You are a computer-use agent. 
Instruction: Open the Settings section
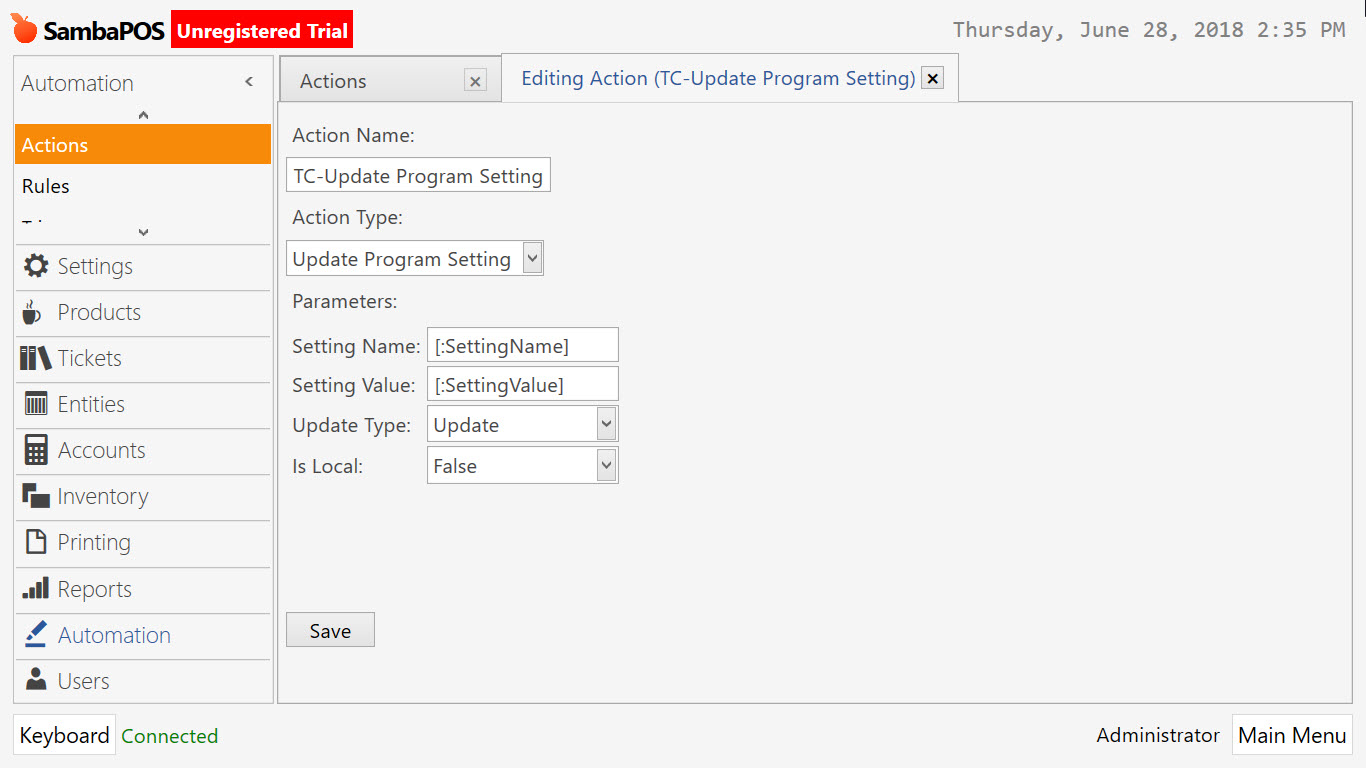coord(96,266)
